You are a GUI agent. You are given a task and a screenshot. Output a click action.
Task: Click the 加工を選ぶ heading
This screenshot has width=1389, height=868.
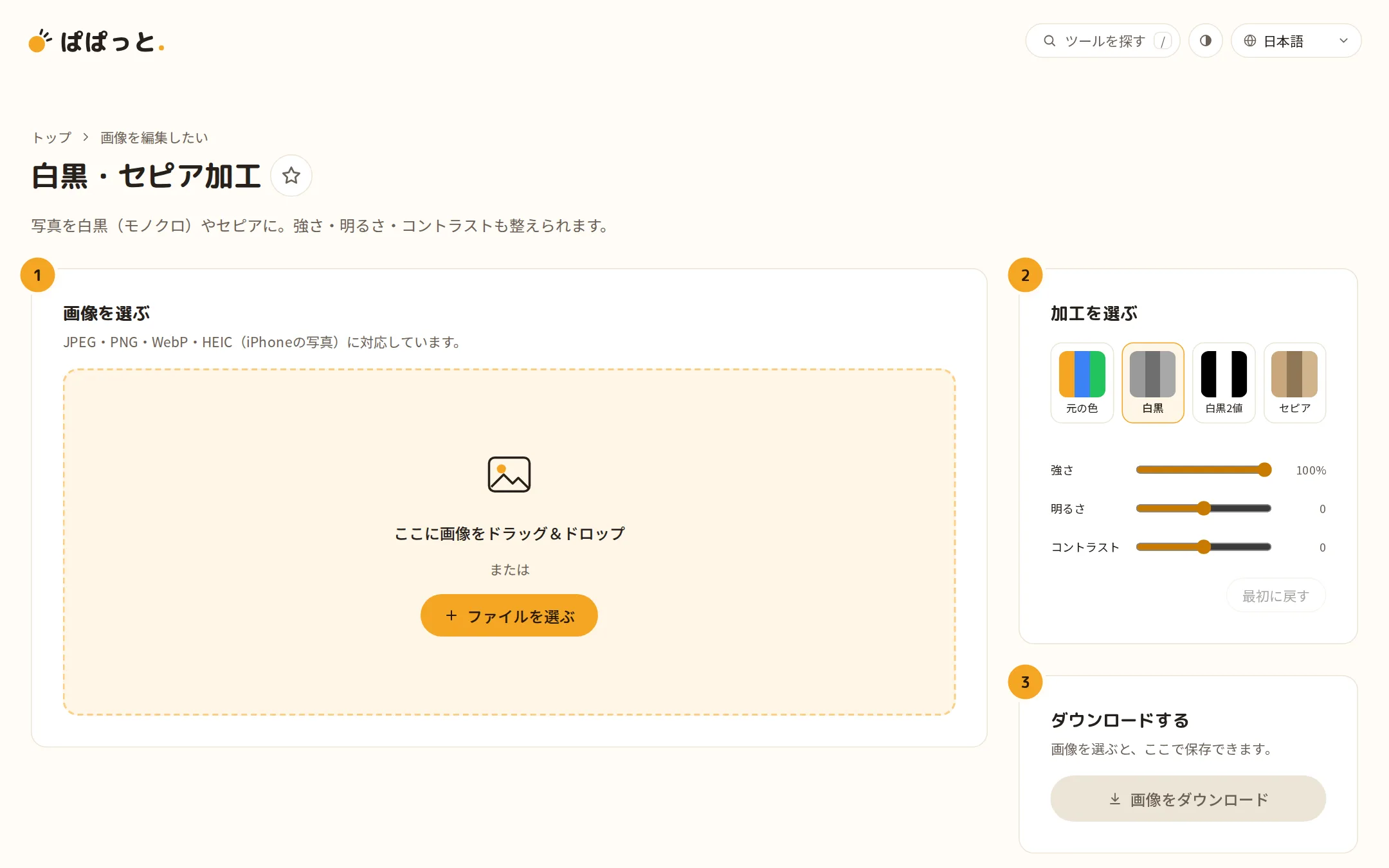(x=1094, y=313)
